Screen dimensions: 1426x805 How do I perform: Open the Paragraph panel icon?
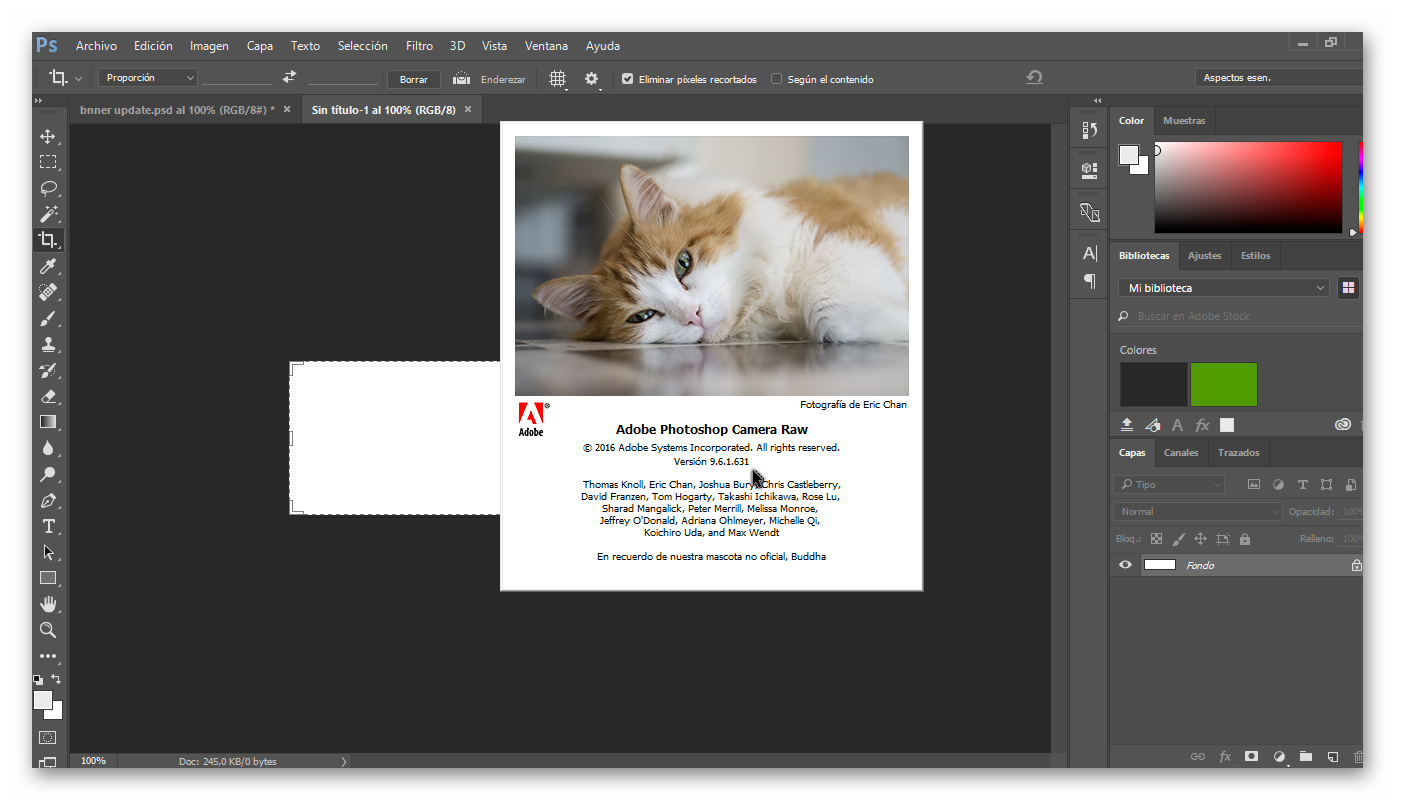point(1090,281)
